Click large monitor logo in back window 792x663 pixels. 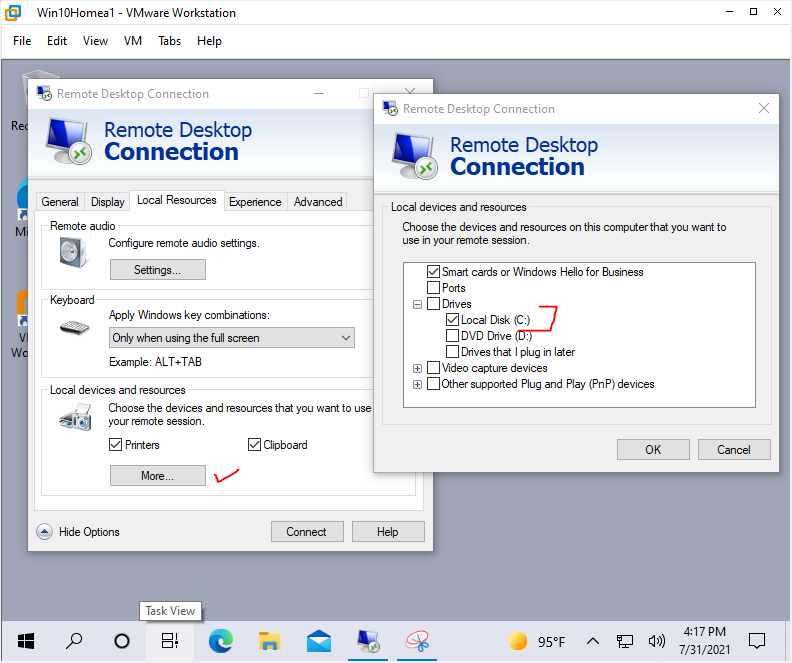[69, 141]
